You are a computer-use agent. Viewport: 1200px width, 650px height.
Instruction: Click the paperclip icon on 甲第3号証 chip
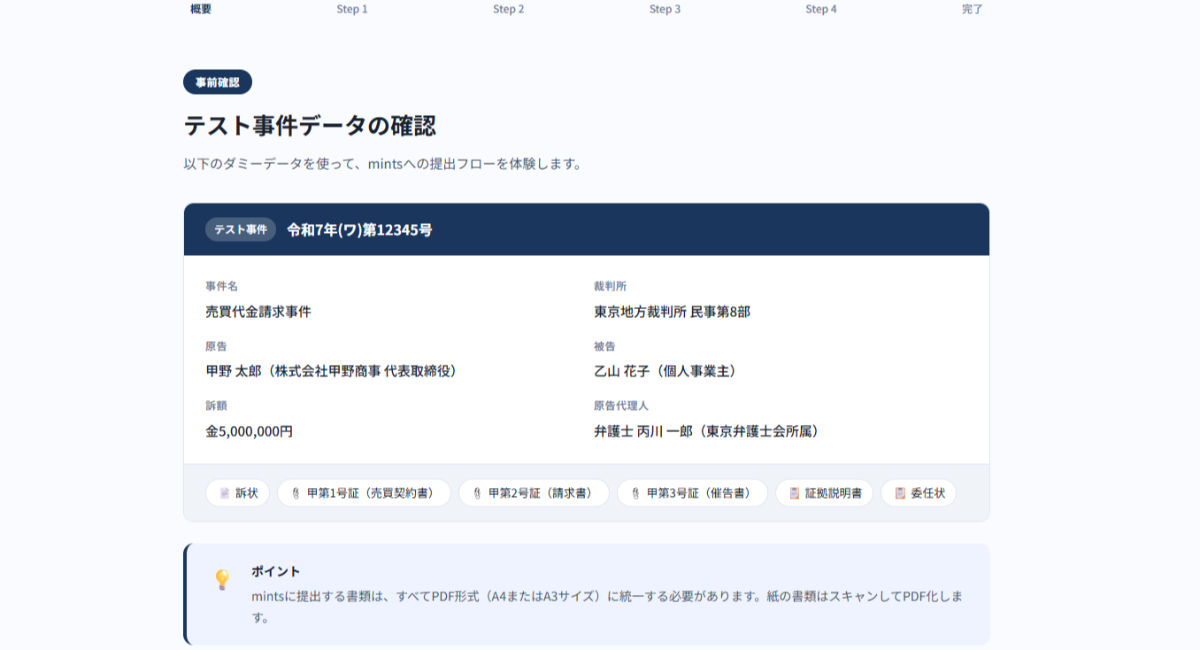click(636, 493)
